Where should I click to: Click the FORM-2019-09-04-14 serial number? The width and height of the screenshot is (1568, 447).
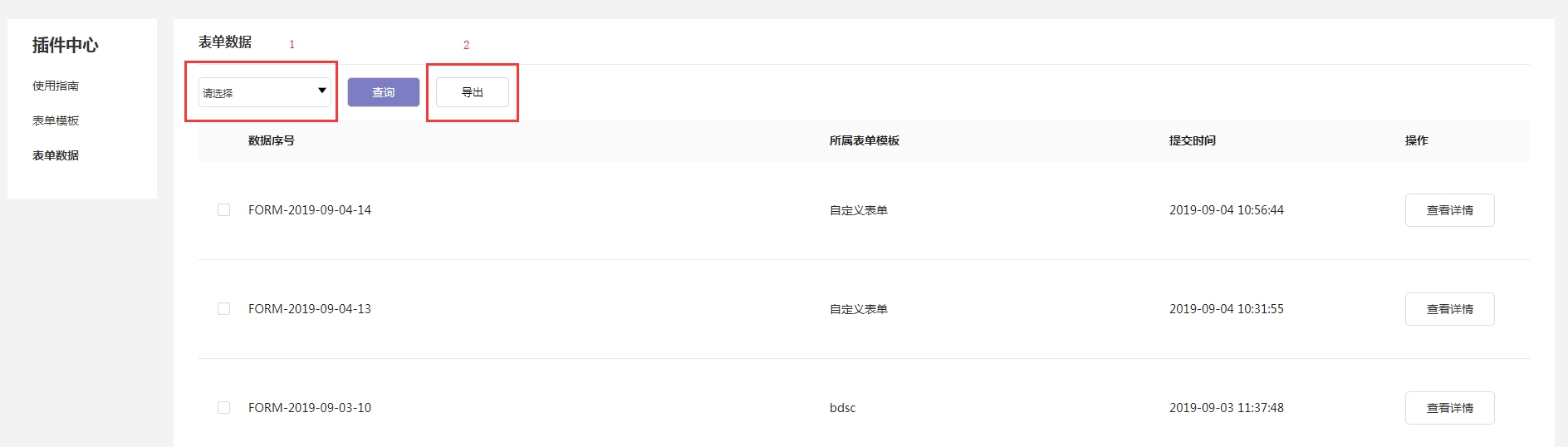[309, 210]
